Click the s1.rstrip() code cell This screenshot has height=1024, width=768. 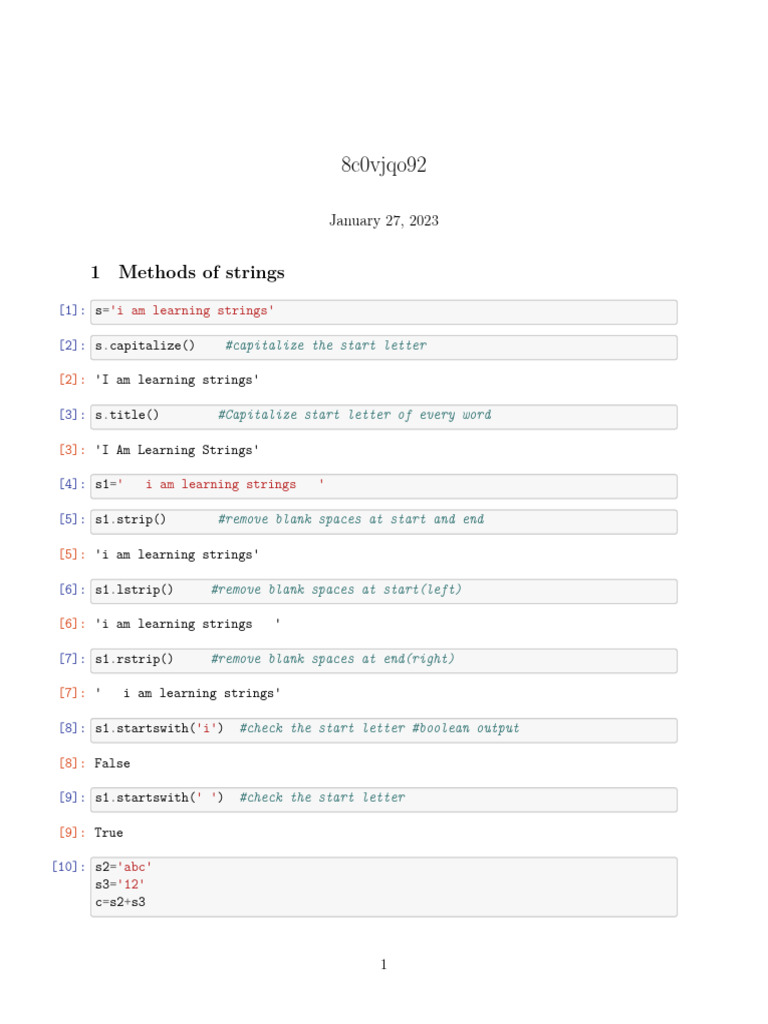(x=383, y=661)
